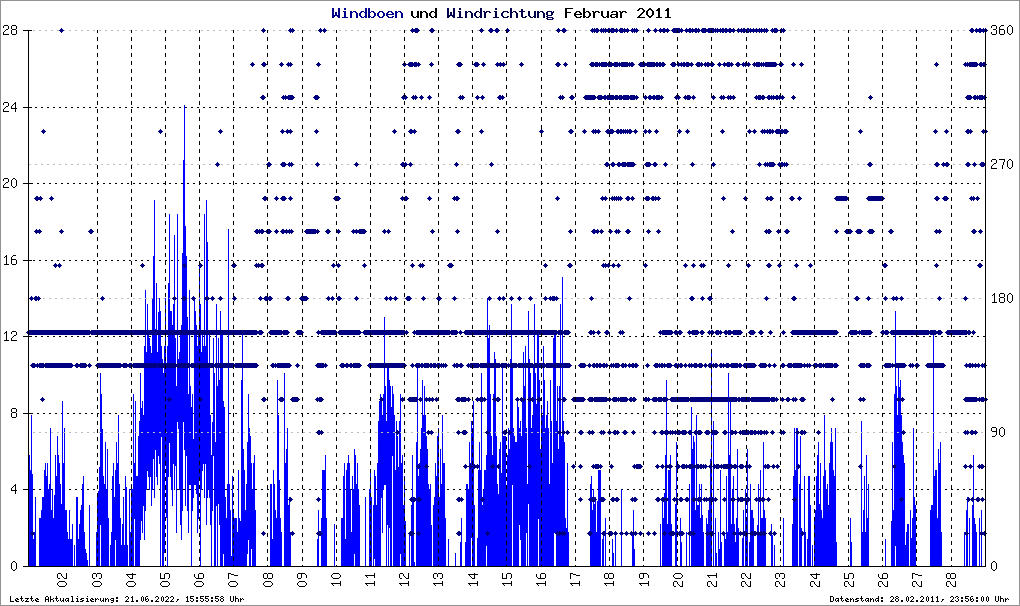The image size is (1020, 606).
Task: Click the day label 14 on x-axis
Action: 472,579
